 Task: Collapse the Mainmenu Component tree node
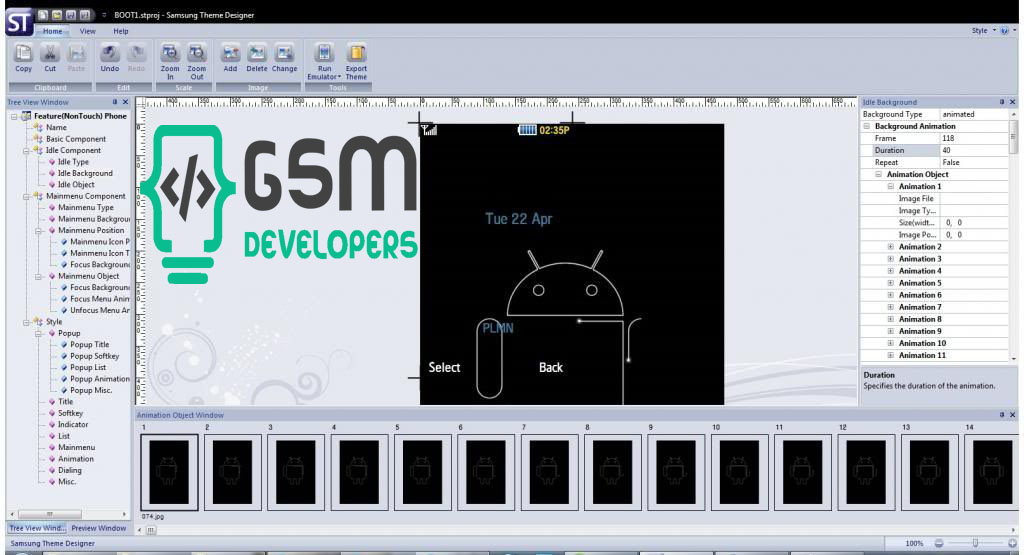coord(26,197)
